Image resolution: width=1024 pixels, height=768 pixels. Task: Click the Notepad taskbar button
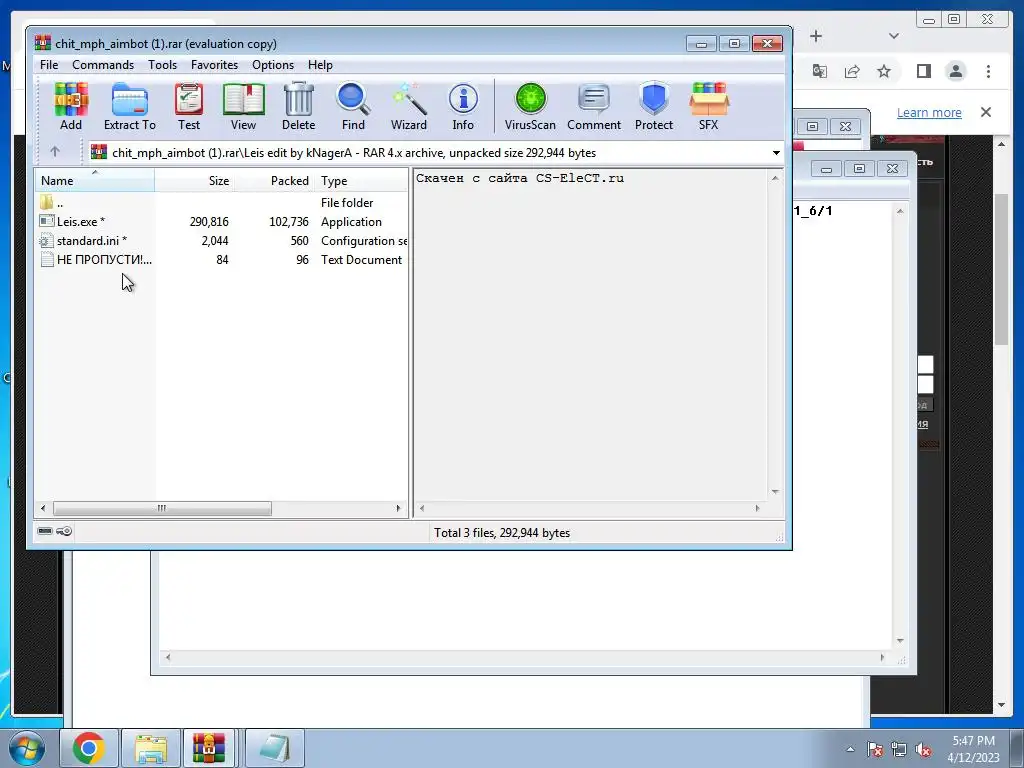click(x=275, y=748)
